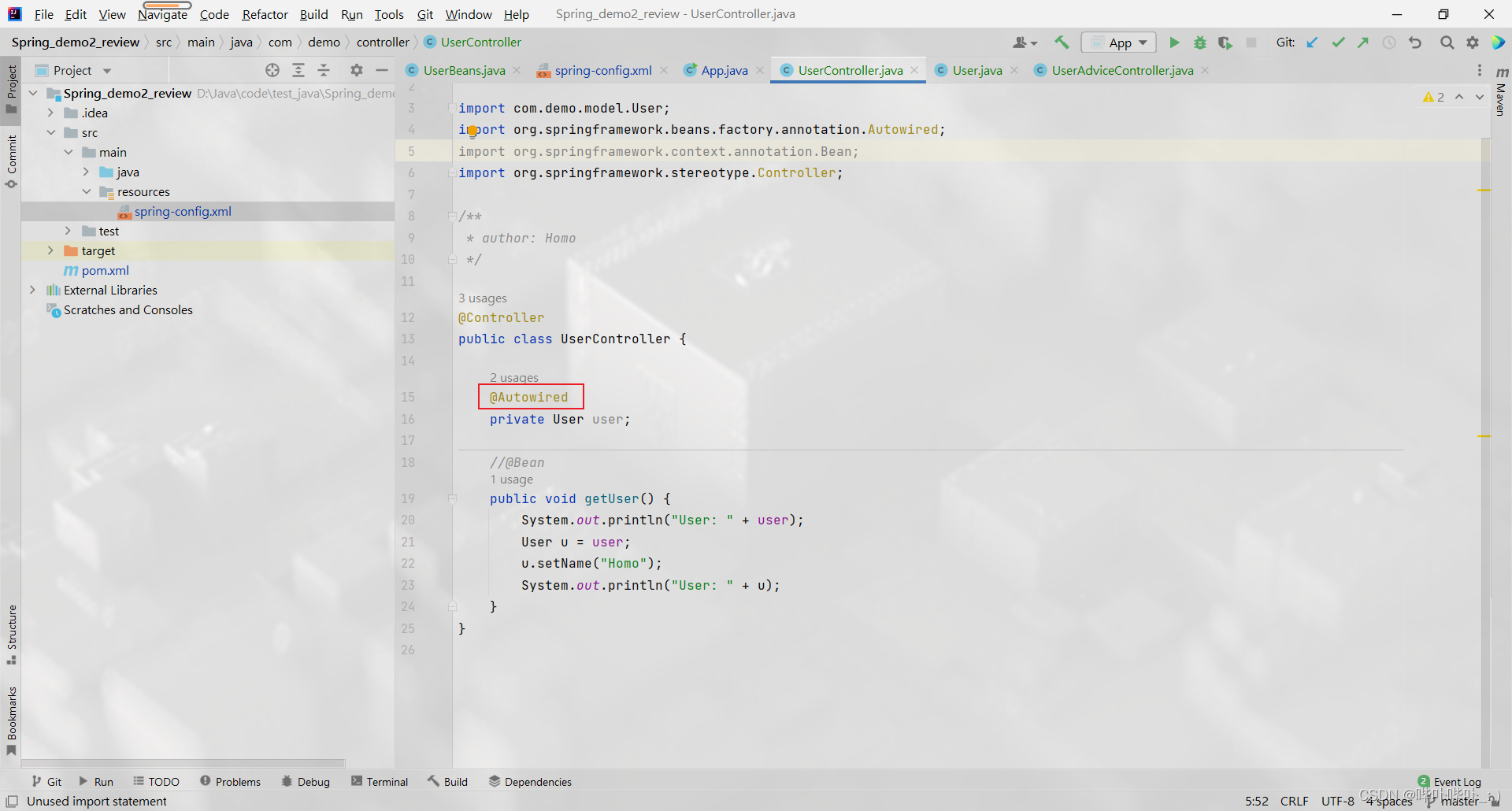Click the warnings indicator showing 2
The image size is (1512, 811).
(x=1434, y=97)
